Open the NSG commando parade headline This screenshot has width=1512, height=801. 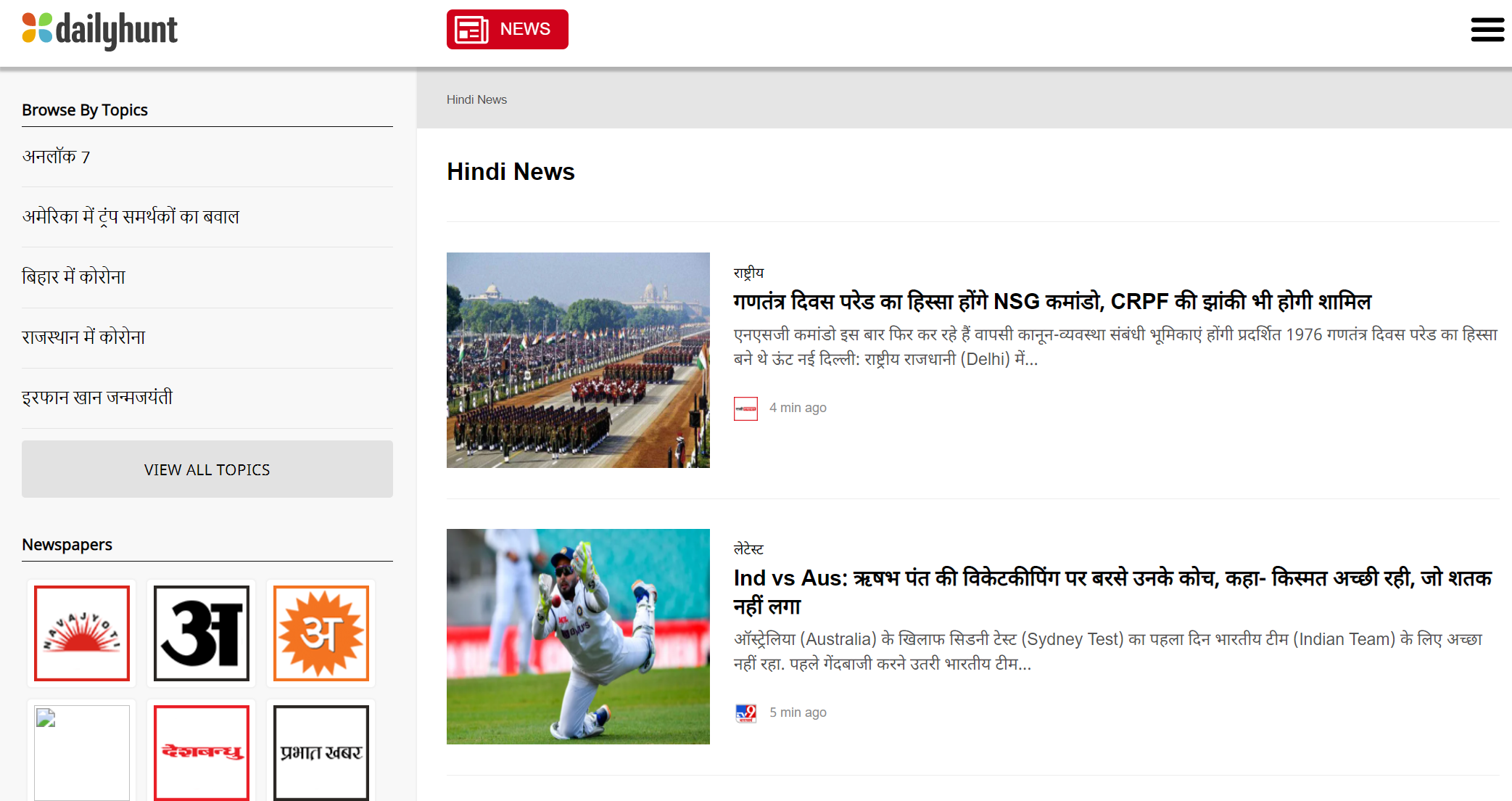pyautogui.click(x=1052, y=302)
